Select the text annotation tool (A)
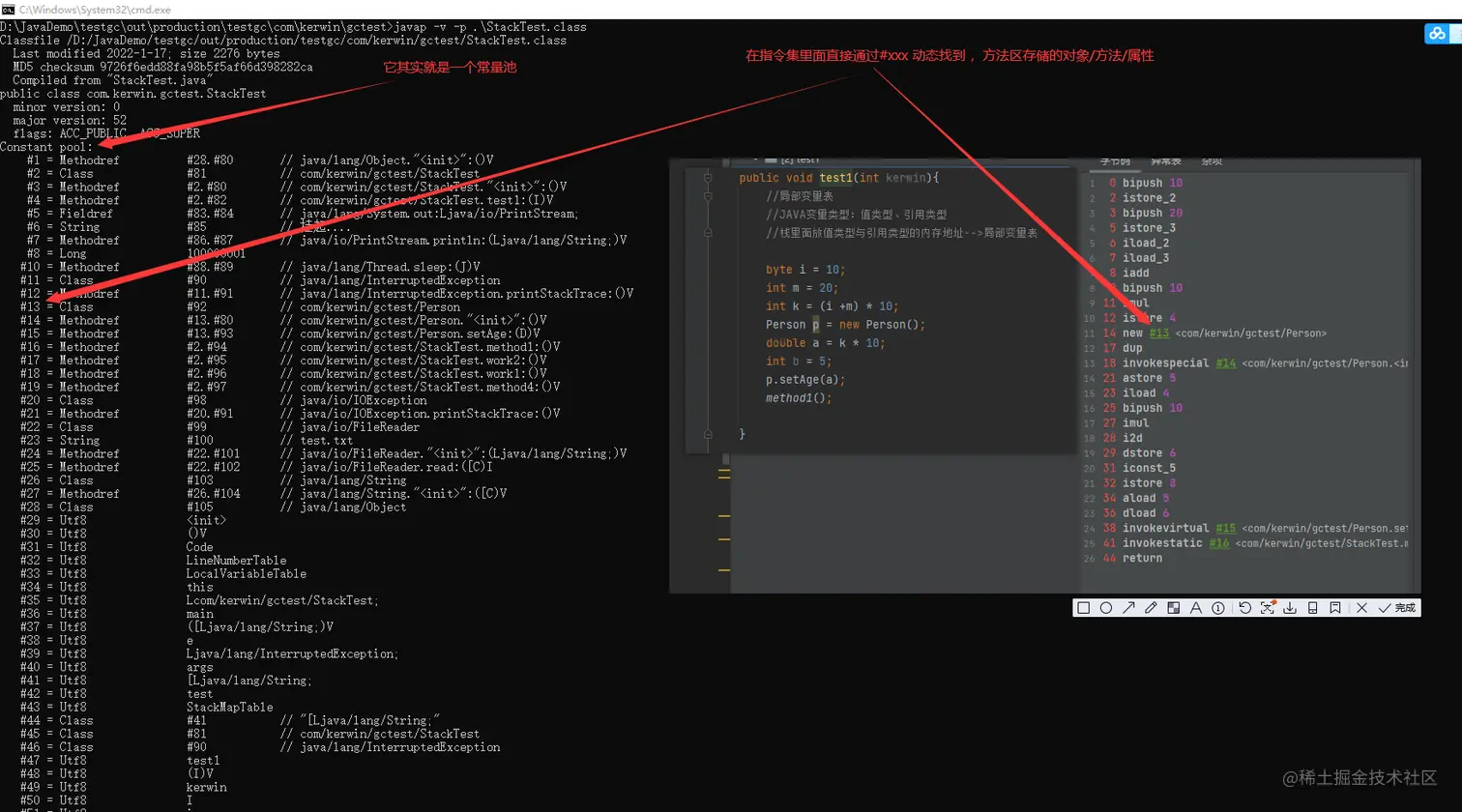This screenshot has height=812, width=1462. point(1195,608)
